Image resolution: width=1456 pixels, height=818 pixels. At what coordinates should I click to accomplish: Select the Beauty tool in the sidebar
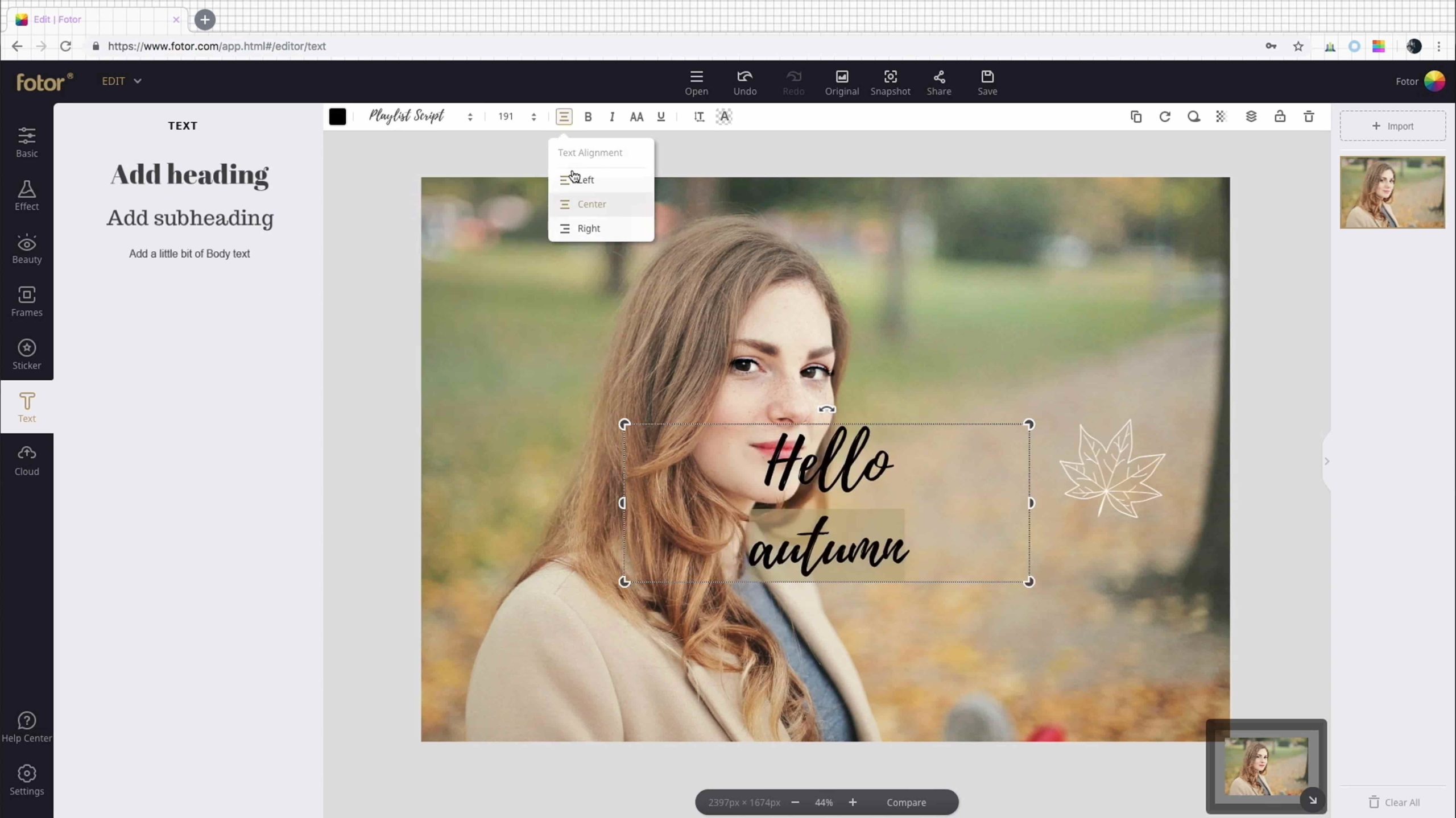pos(27,248)
